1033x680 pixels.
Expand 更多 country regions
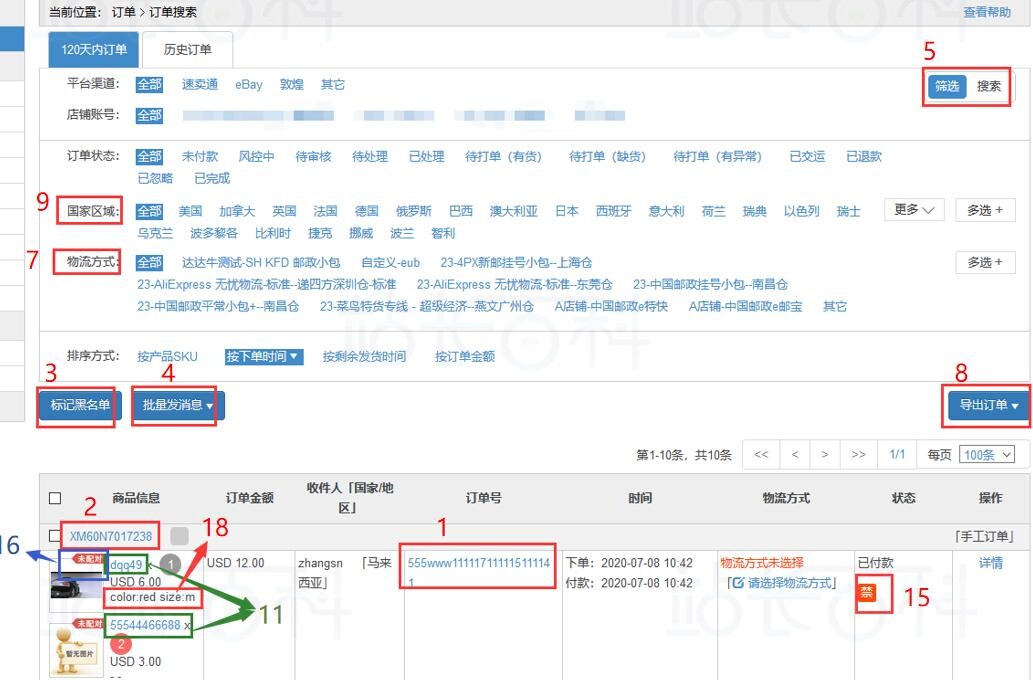[x=913, y=211]
